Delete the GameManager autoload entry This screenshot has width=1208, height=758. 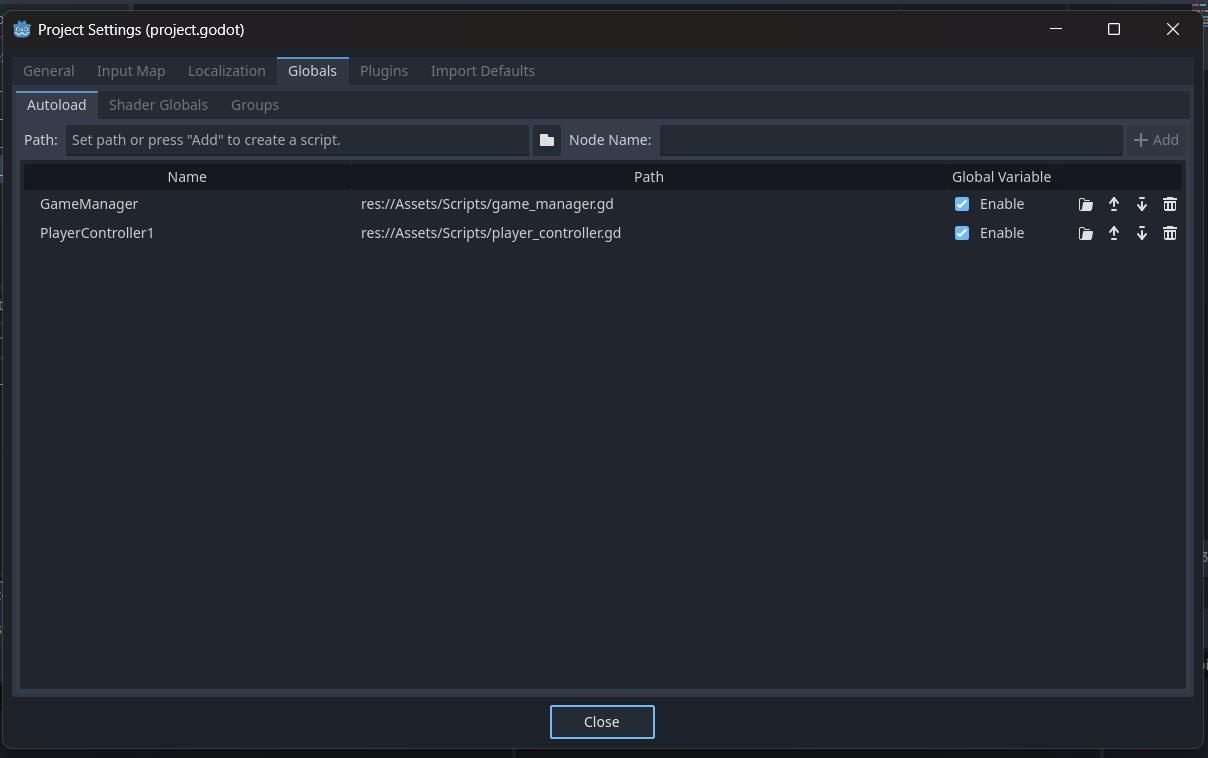click(1169, 204)
